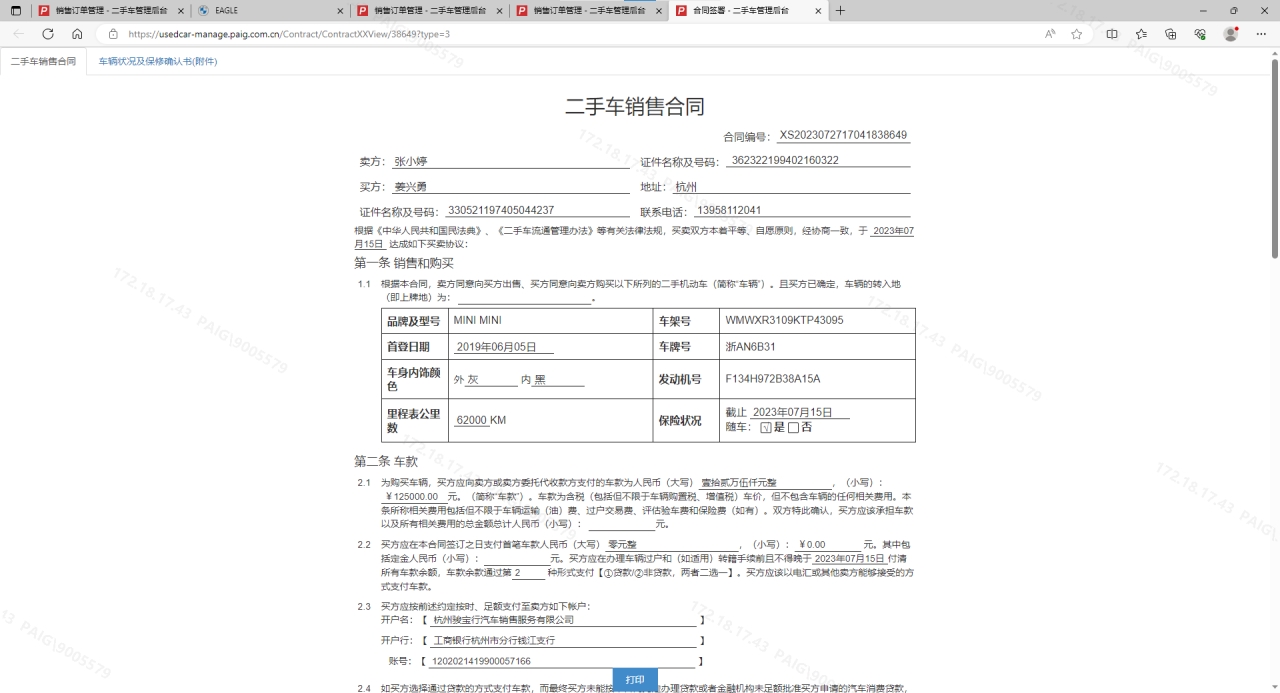
Task: Click the 车牌号 value 浙AN6B31
Action: [x=750, y=347]
